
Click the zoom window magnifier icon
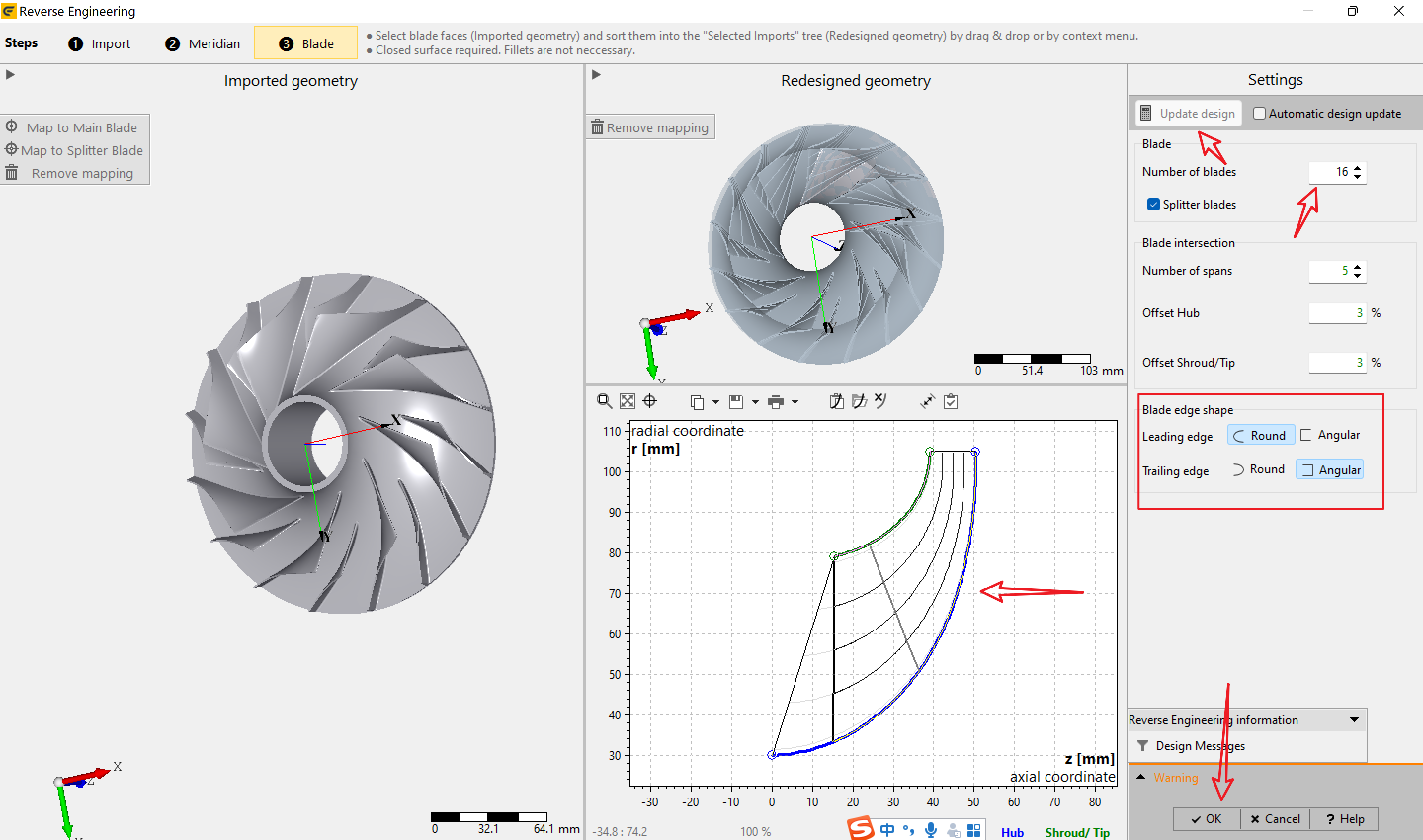click(604, 401)
